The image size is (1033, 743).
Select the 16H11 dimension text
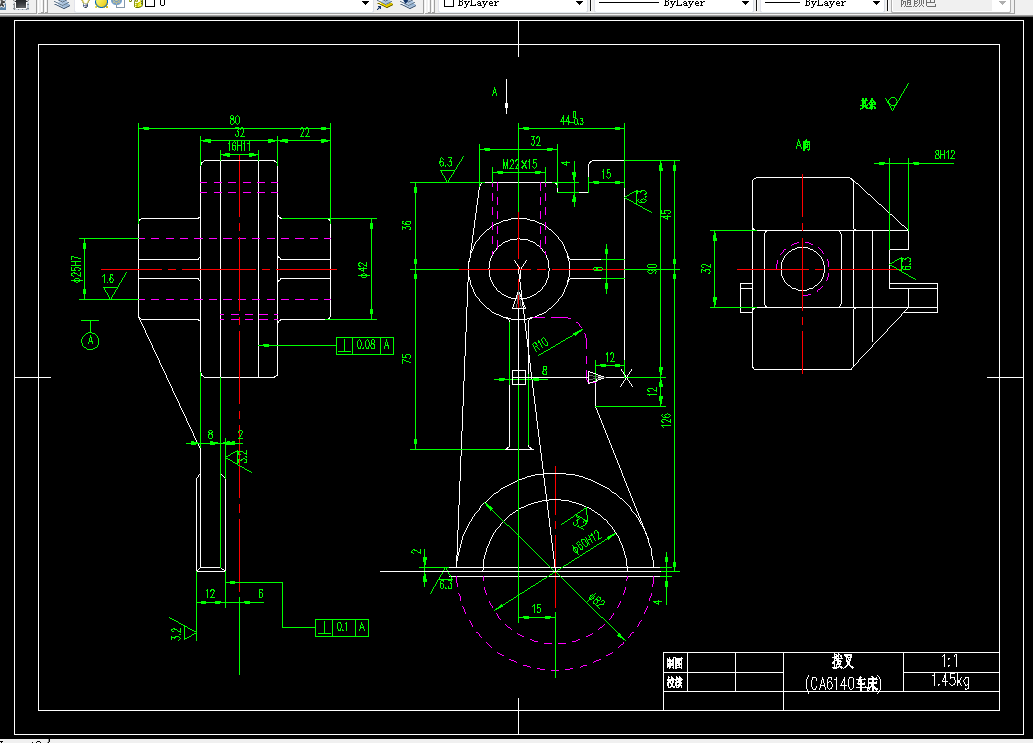coord(239,146)
